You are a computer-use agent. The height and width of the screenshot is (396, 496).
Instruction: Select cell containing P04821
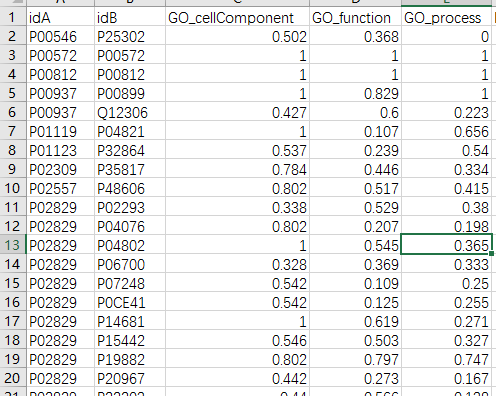130,131
